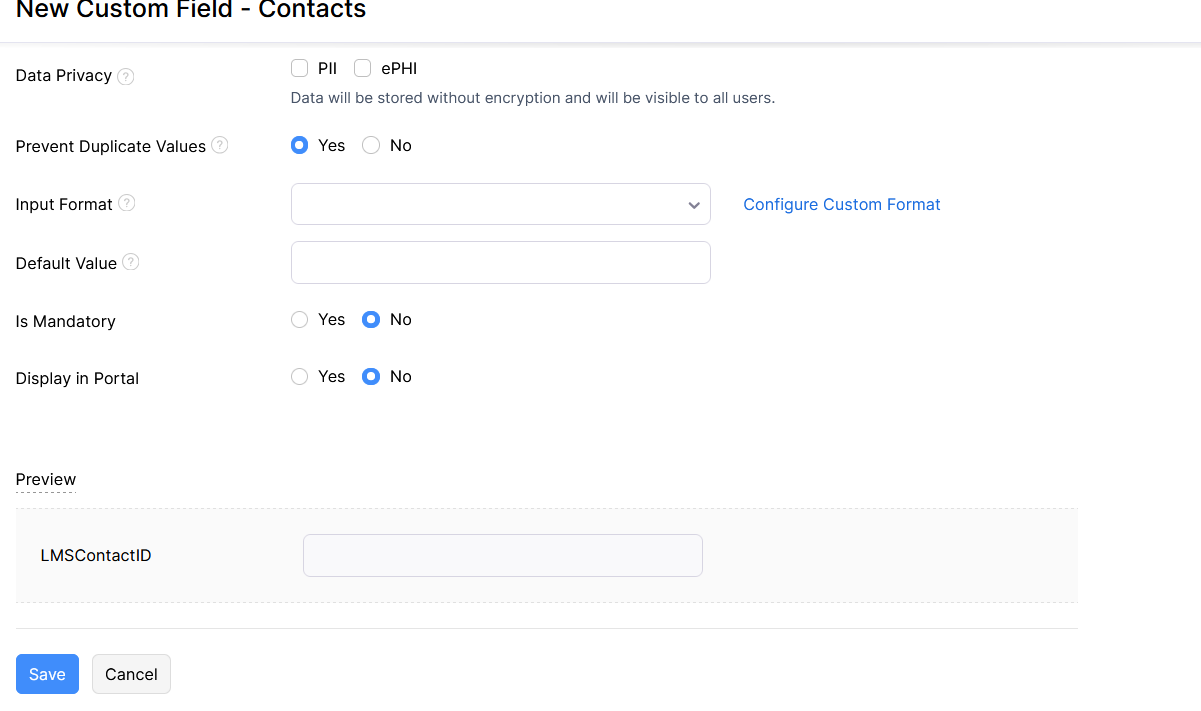
Task: Enable the PII checkbox
Action: point(299,68)
